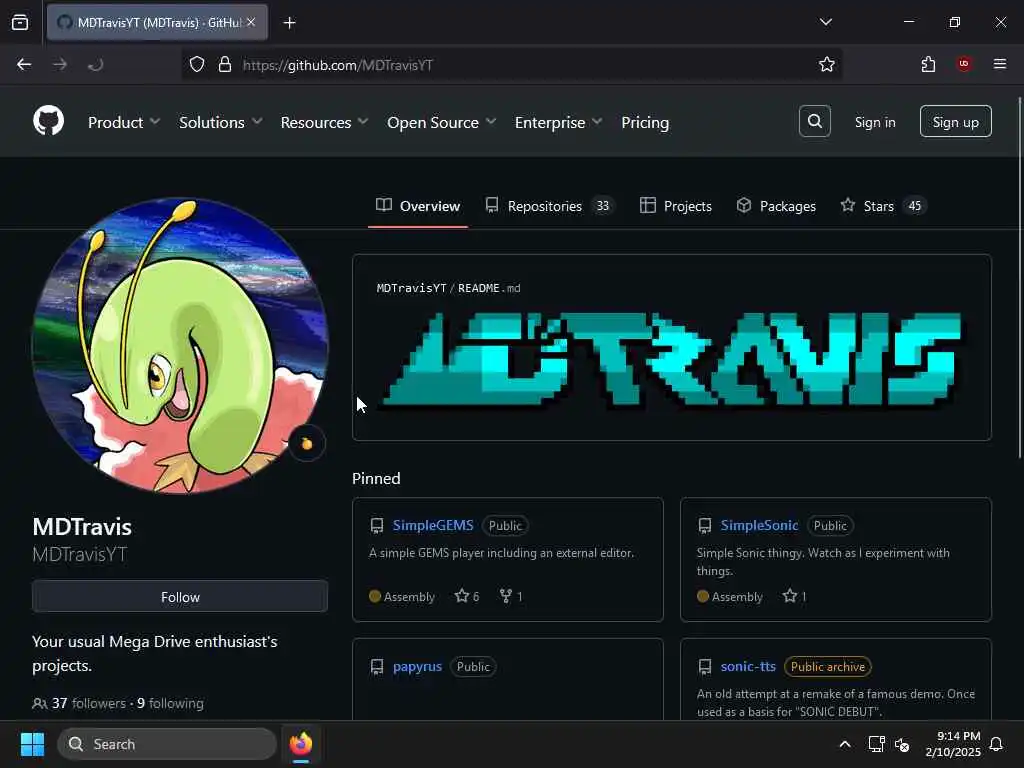
Task: Expand the Product menu
Action: [124, 122]
